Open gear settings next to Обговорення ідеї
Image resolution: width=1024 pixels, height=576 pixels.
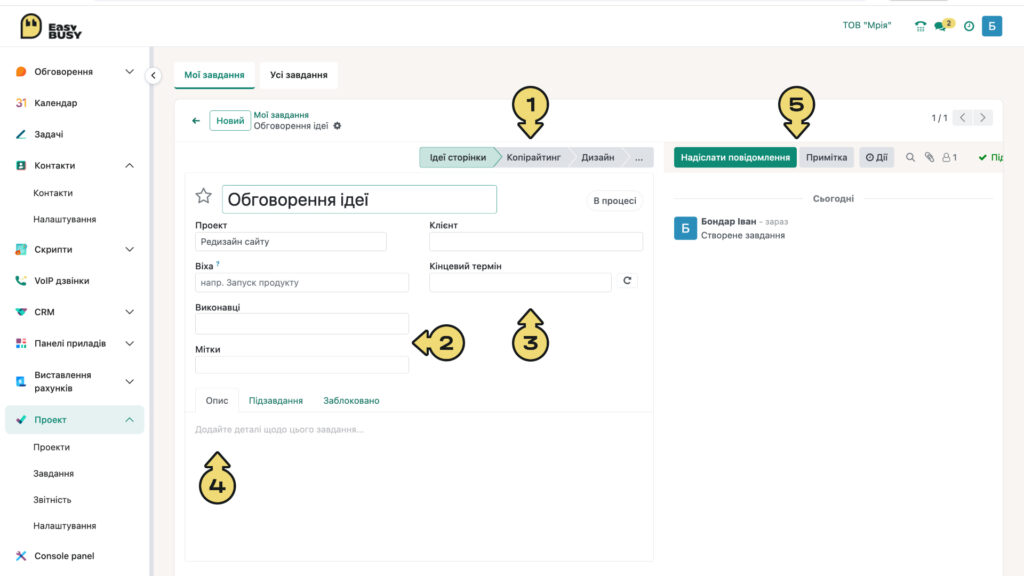pyautogui.click(x=337, y=126)
